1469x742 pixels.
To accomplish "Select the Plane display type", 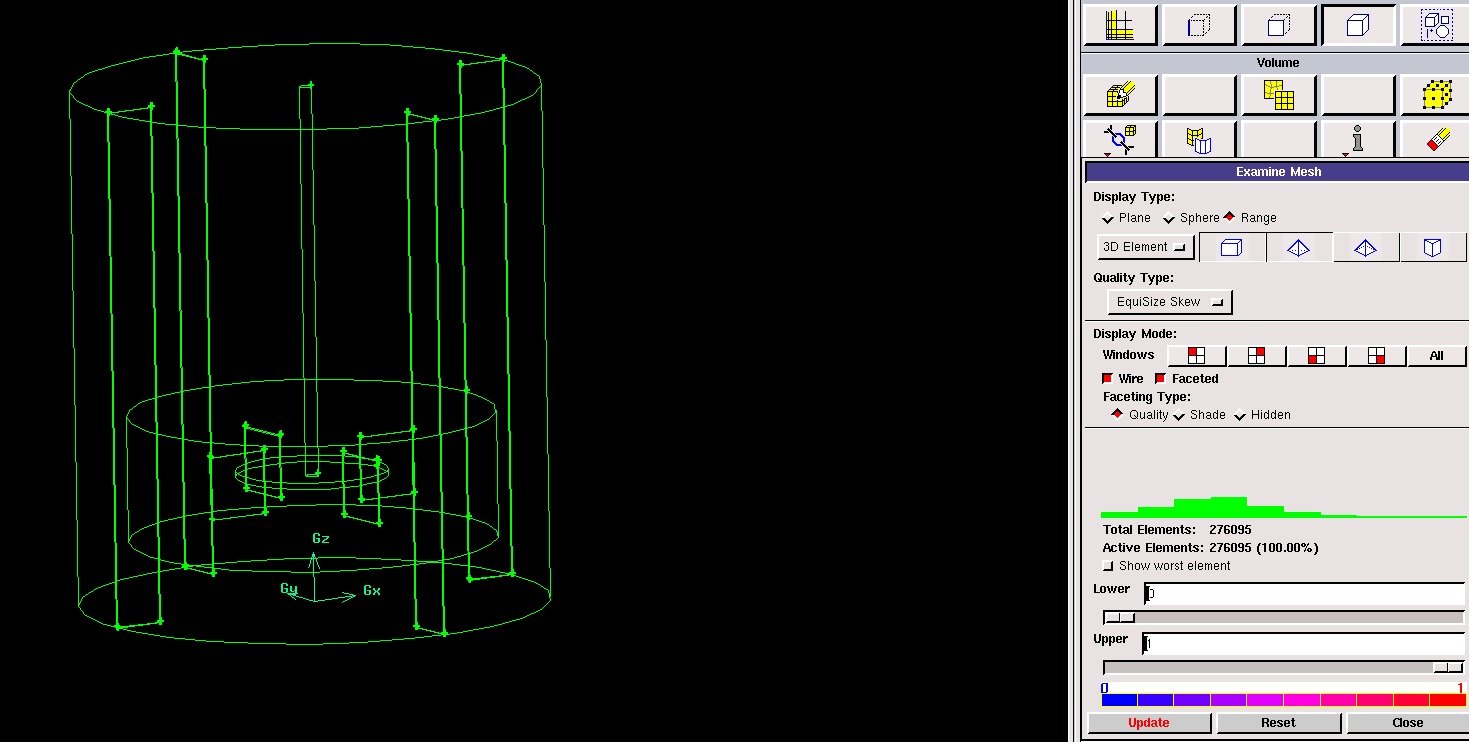I will click(x=1108, y=218).
